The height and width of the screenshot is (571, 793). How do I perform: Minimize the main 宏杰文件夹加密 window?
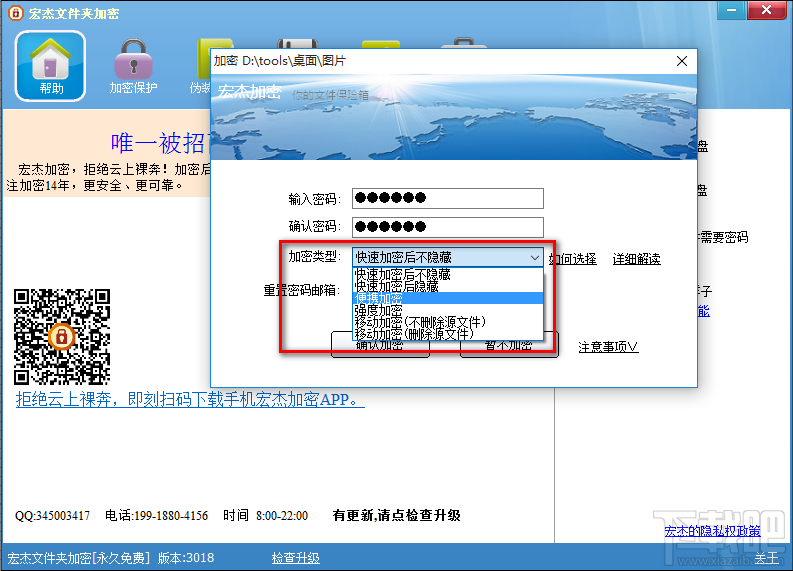(x=731, y=10)
